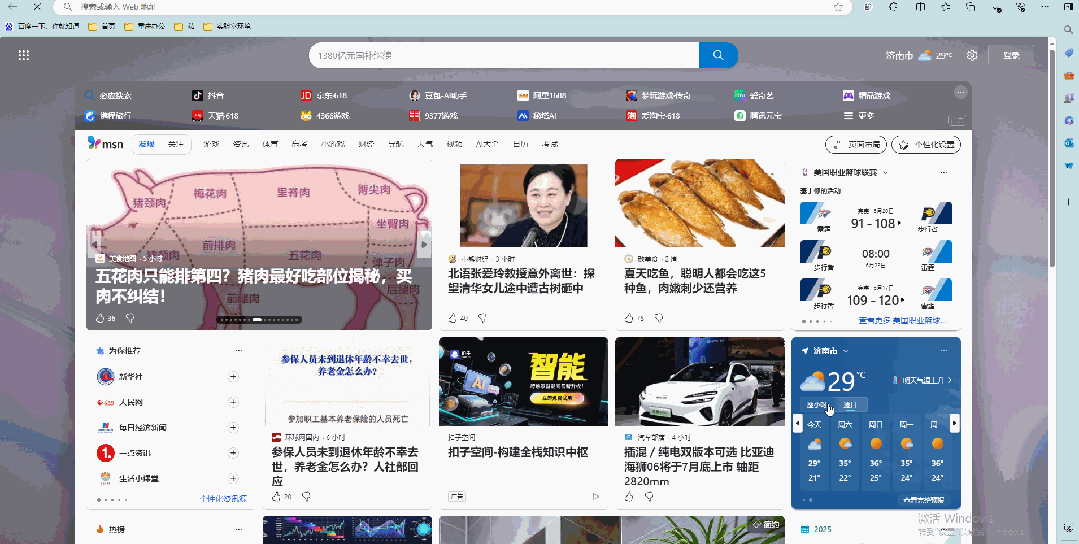Follow 新华社 with its plus button
The width and height of the screenshot is (1079, 544).
pyautogui.click(x=233, y=377)
